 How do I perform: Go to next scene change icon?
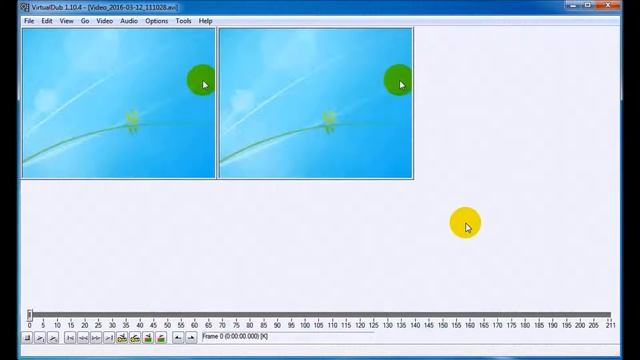coord(161,338)
